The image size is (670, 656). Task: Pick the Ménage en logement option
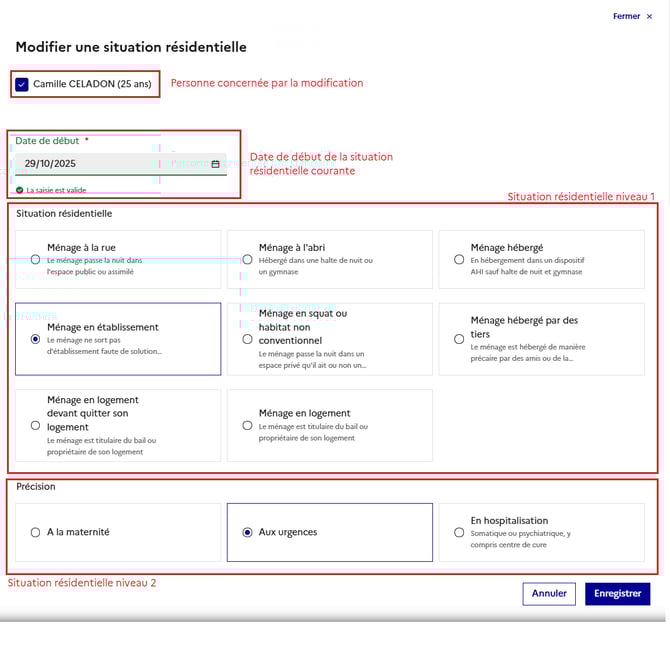247,425
